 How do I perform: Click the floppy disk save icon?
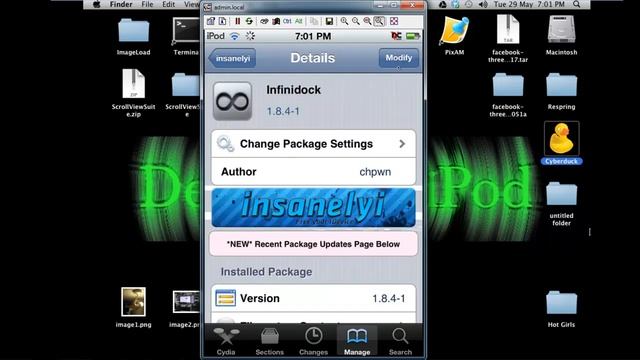pos(329,21)
